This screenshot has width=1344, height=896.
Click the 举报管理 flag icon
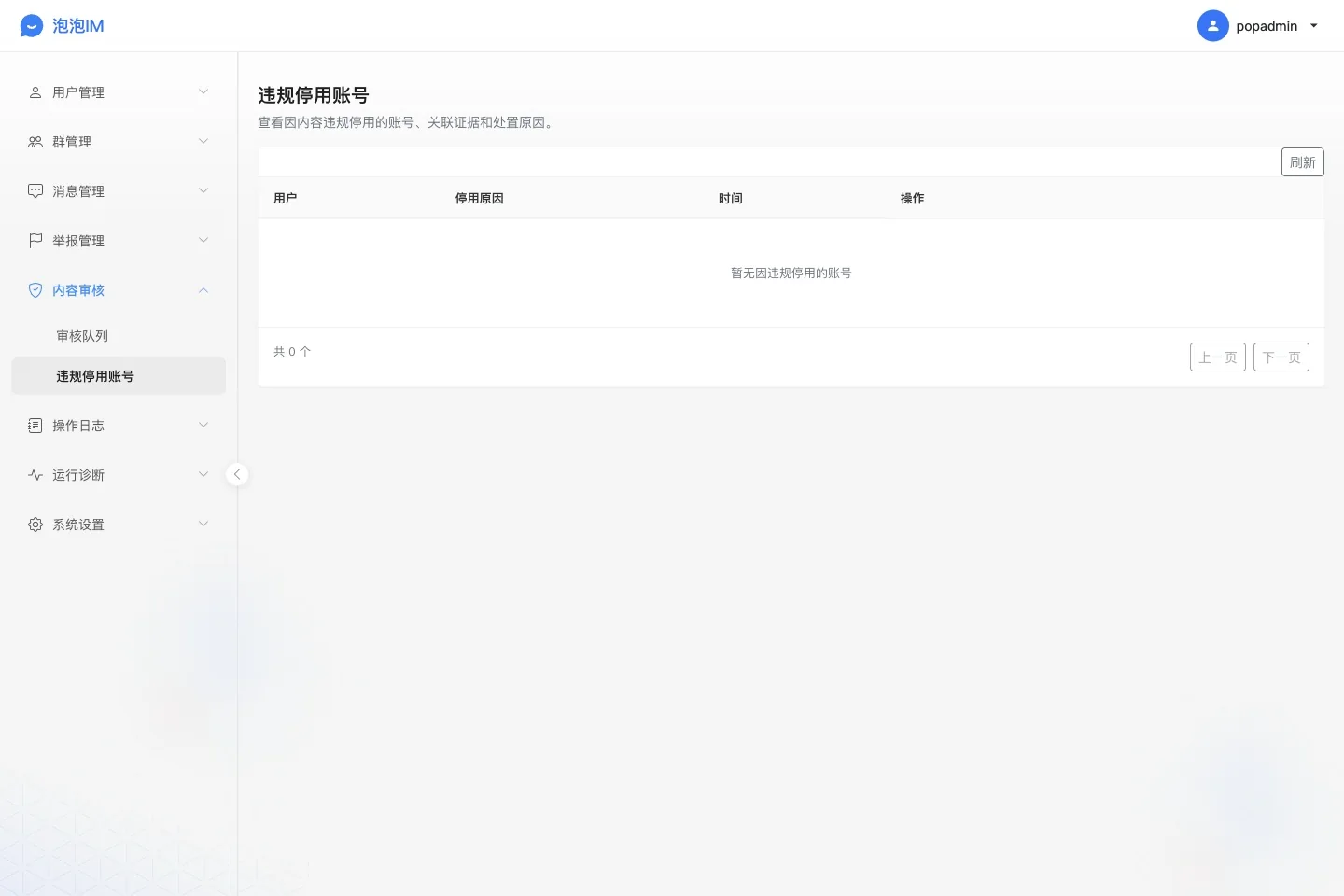[35, 241]
